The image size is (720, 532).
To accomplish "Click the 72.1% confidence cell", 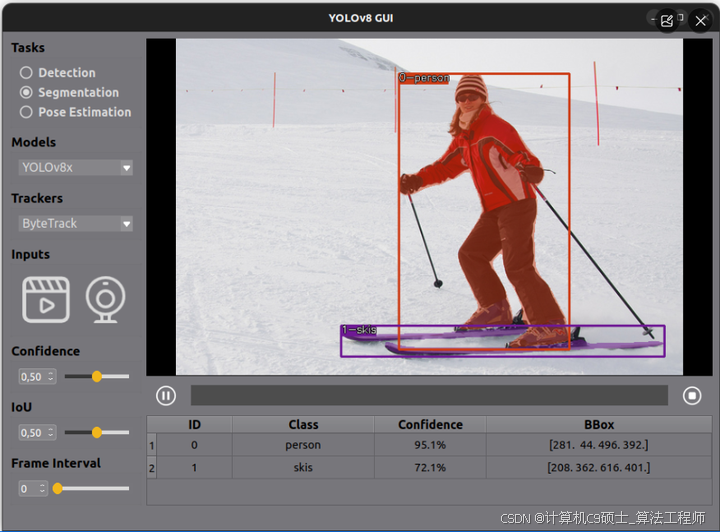I will pyautogui.click(x=430, y=468).
